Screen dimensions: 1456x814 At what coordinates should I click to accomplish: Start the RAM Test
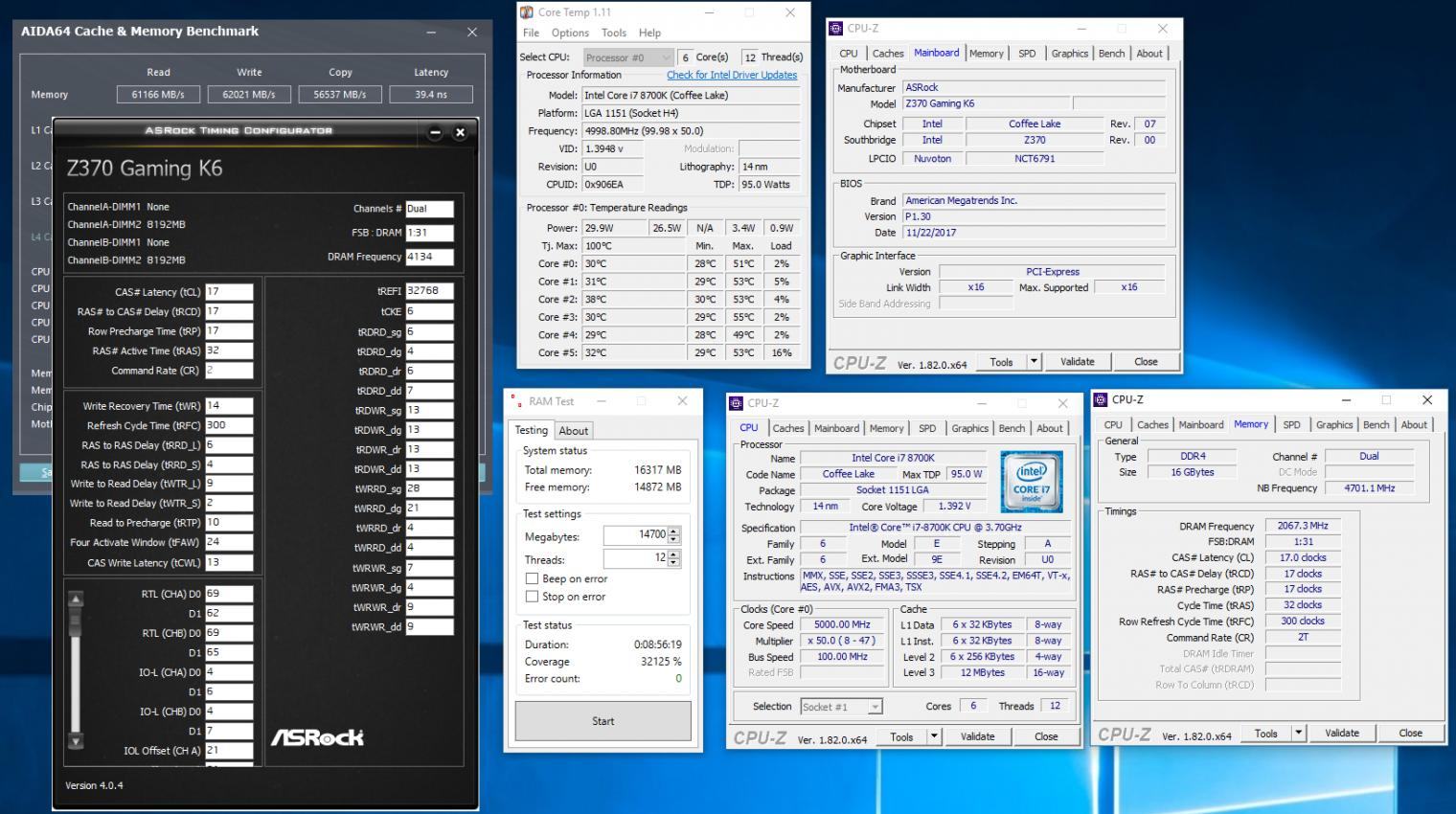(603, 721)
